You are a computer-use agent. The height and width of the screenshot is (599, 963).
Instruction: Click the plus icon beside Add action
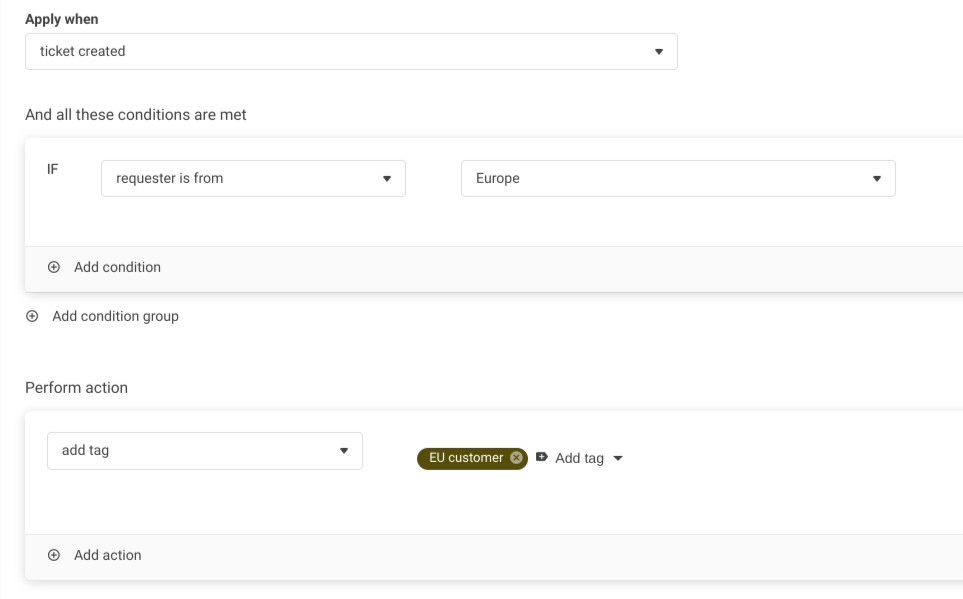[x=54, y=555]
